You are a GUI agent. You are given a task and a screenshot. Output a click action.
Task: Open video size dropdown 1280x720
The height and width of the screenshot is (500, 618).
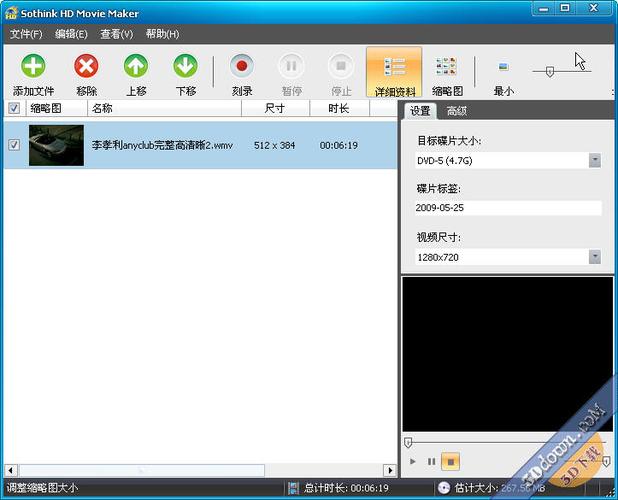click(x=595, y=257)
